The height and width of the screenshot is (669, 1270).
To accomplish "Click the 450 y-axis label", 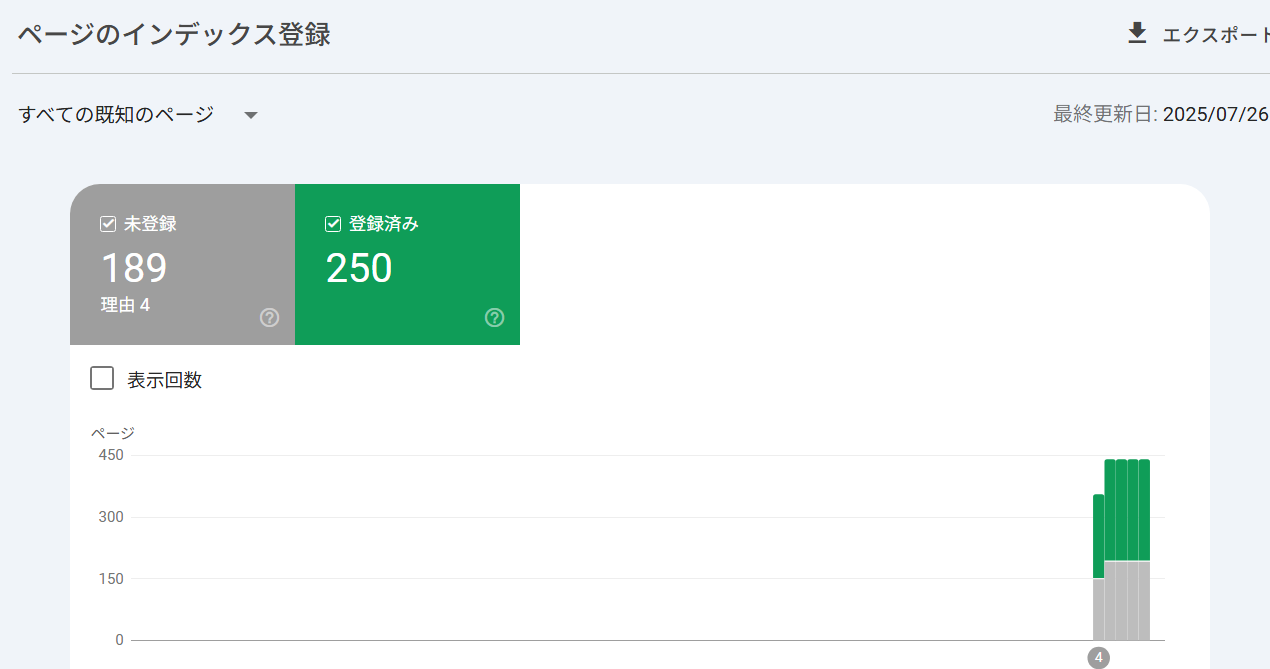I will (x=111, y=455).
